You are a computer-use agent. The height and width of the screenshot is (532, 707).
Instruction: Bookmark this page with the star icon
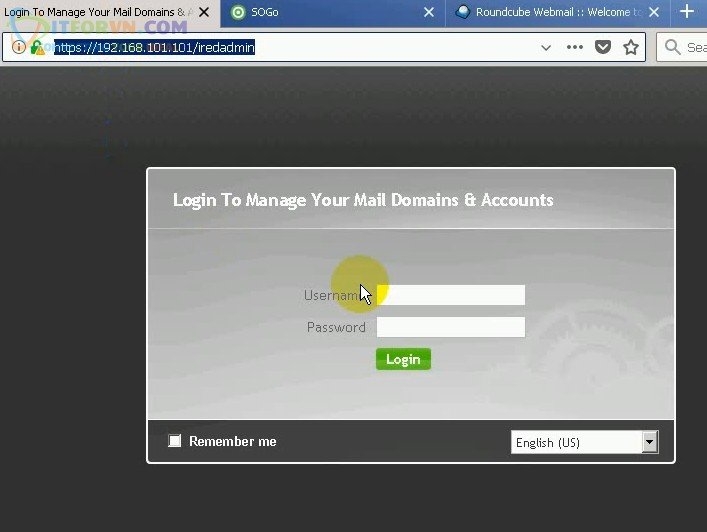(x=631, y=47)
